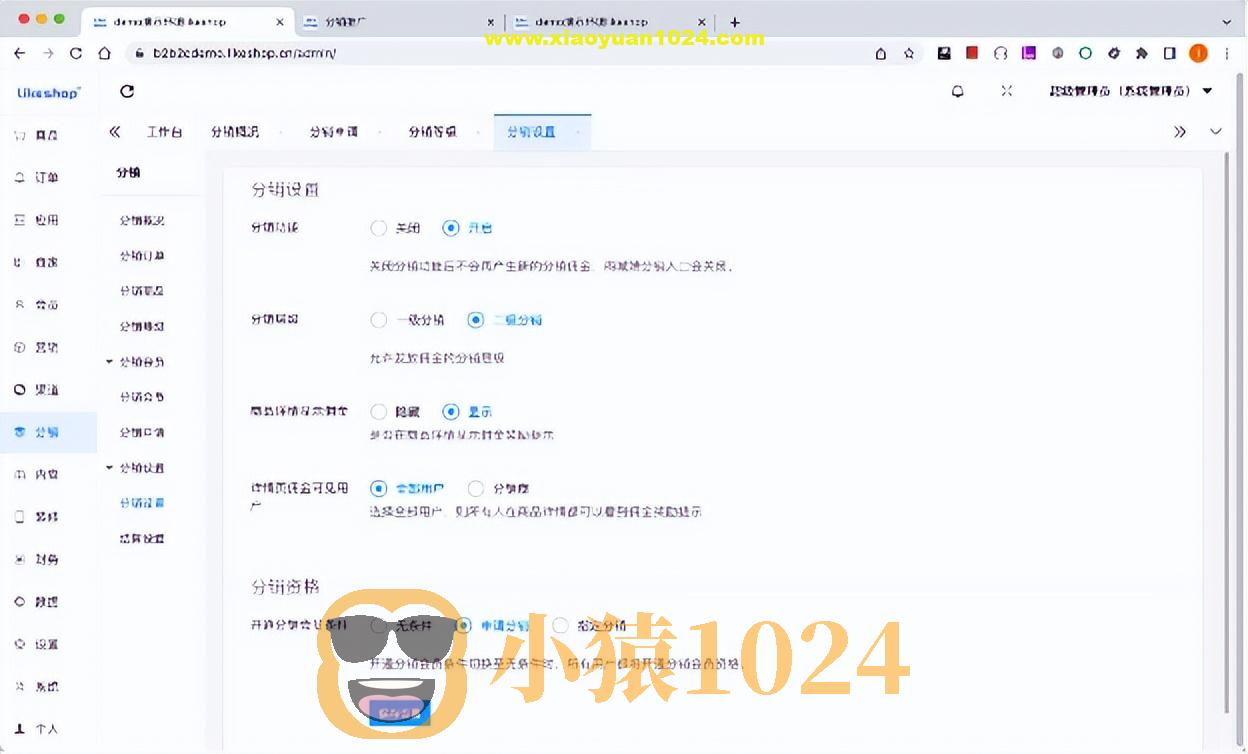Click the notification bell icon
Viewport: 1248px width, 754px height.
pos(957,90)
